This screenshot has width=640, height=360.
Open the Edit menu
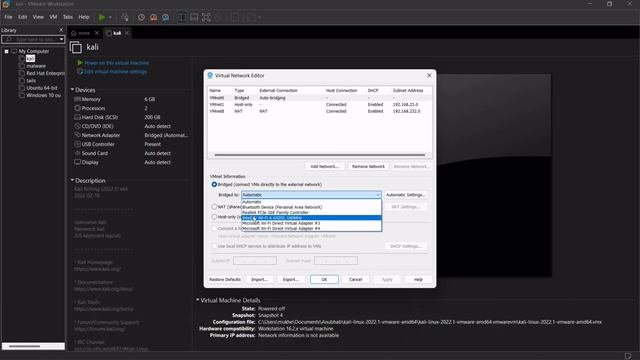(22, 17)
